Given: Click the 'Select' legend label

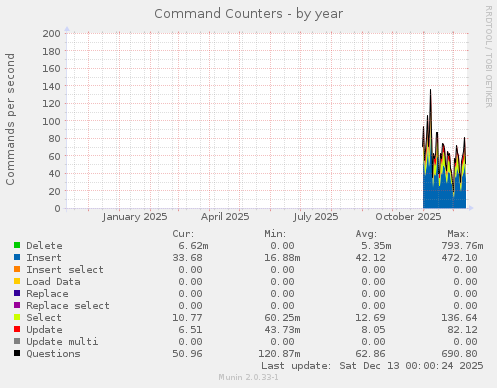Looking at the screenshot, I should (44, 318).
